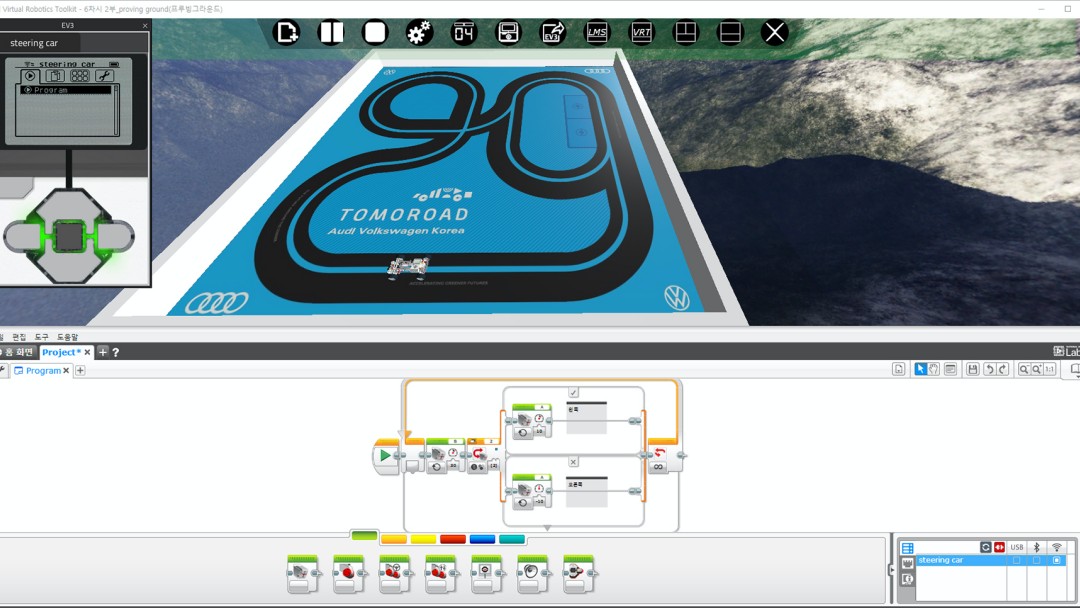This screenshot has width=1080, height=608.
Task: Click the 04 timer display icon
Action: pos(464,32)
